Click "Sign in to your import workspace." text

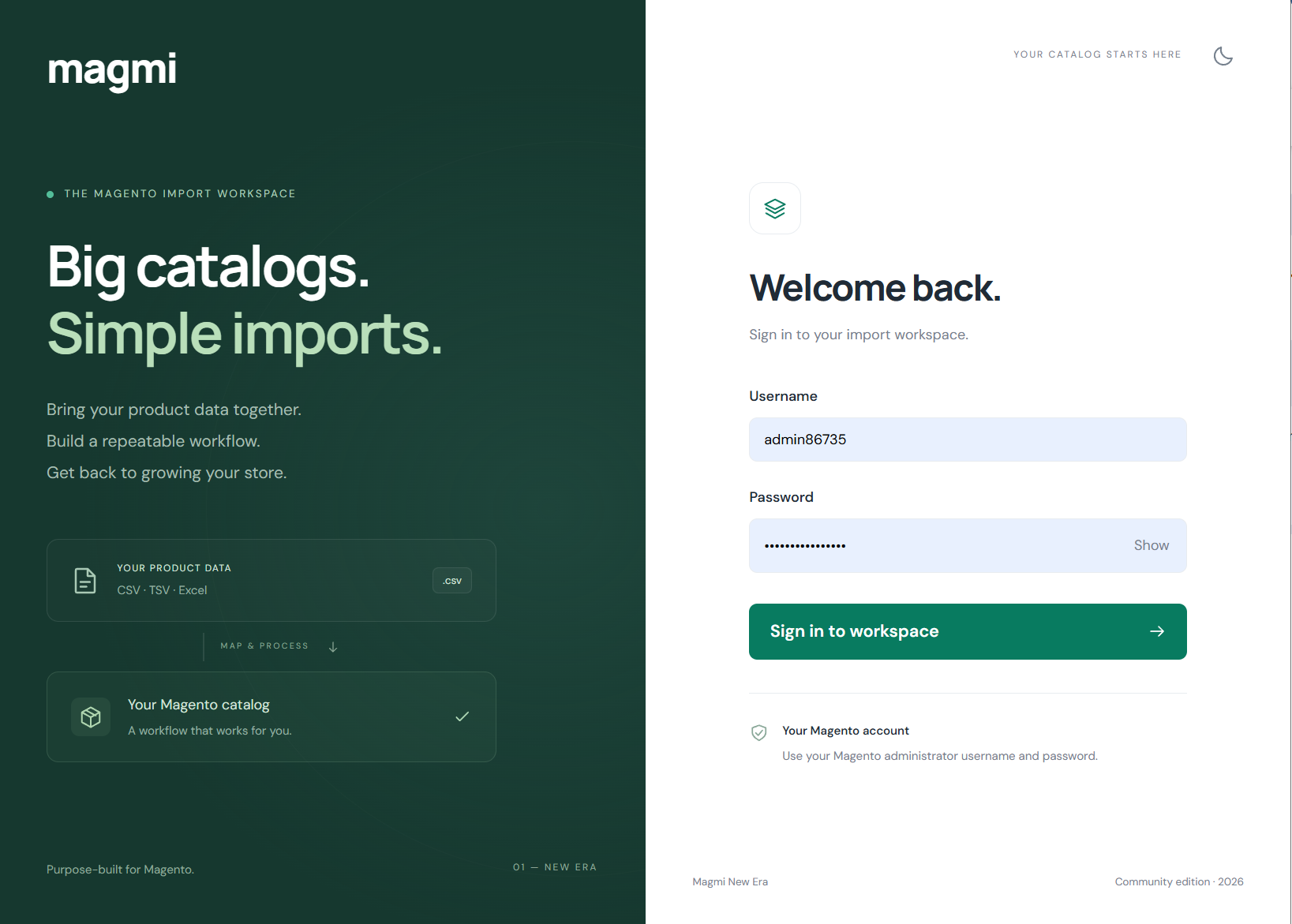(x=859, y=335)
